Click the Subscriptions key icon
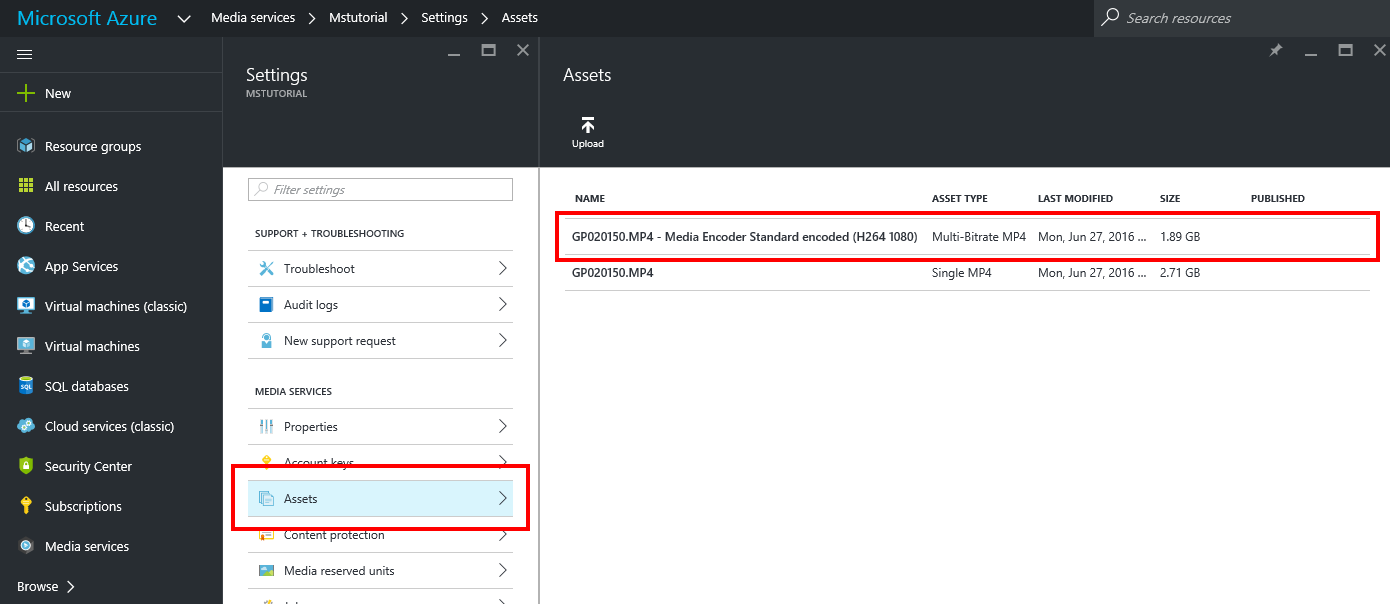Screen dimensions: 1390x604 point(26,506)
